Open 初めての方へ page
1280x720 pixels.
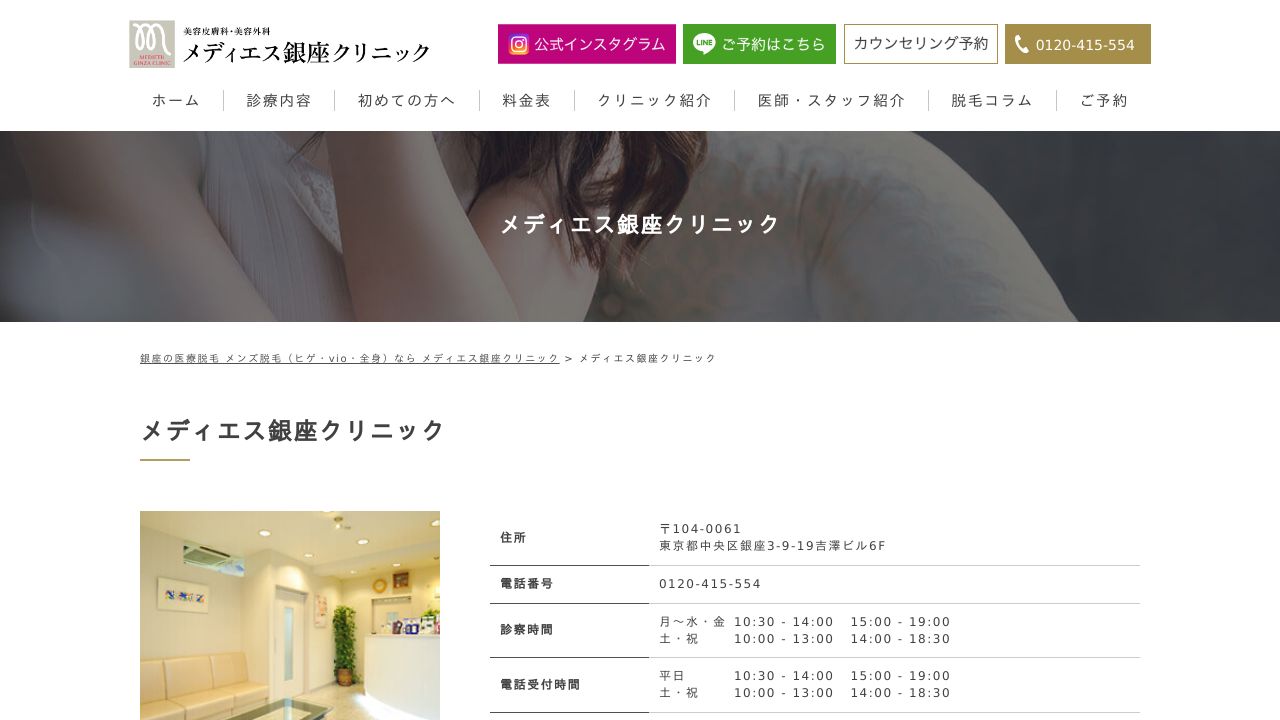pos(406,100)
